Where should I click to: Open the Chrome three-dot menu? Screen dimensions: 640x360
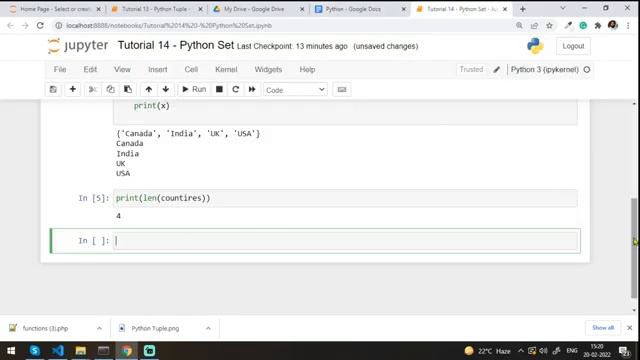628,25
